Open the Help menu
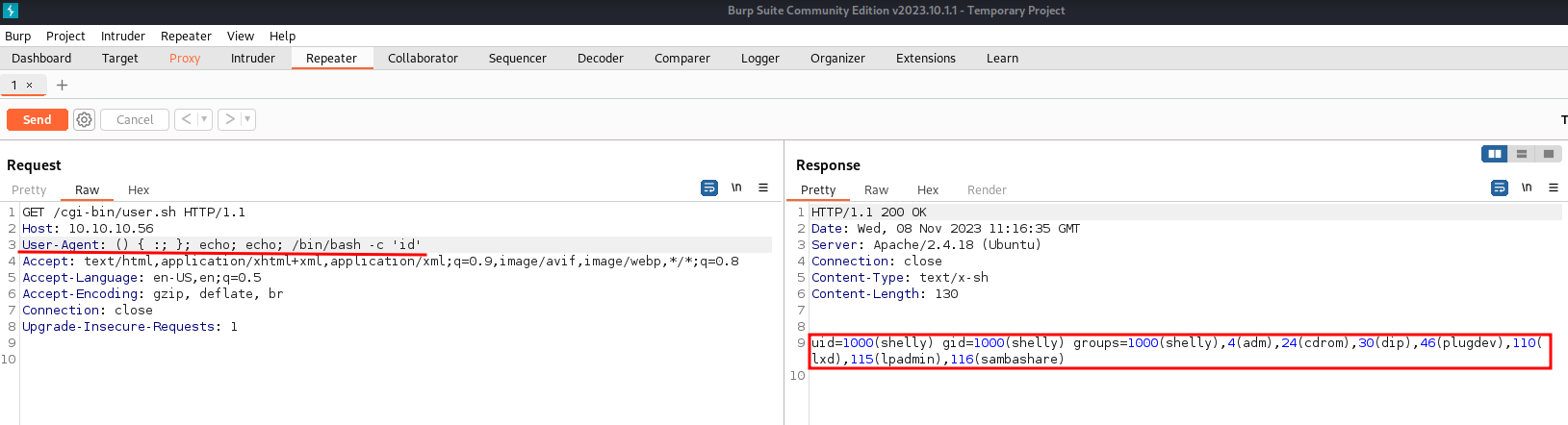Screen dimensions: 1568x425 pos(282,36)
